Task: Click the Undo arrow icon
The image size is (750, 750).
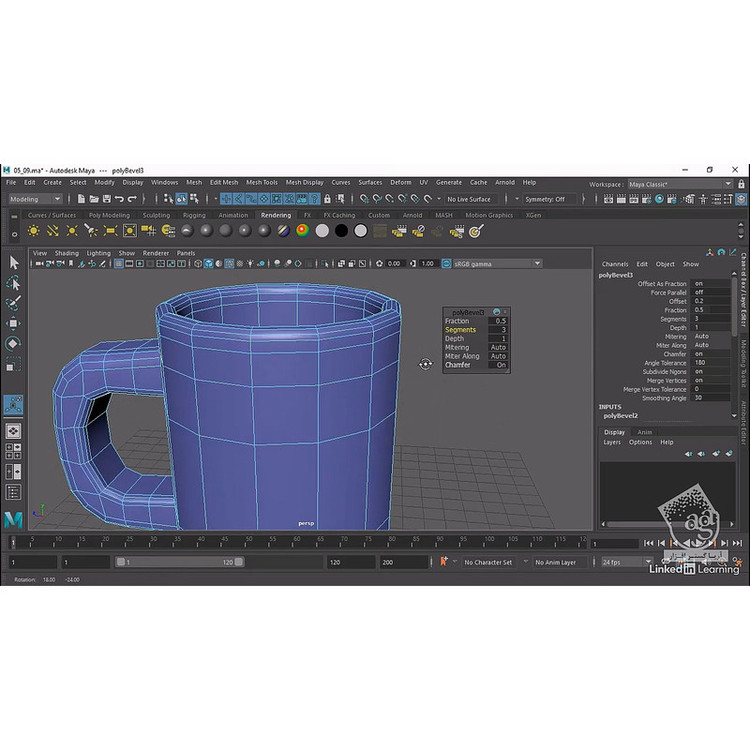Action: pyautogui.click(x=118, y=199)
